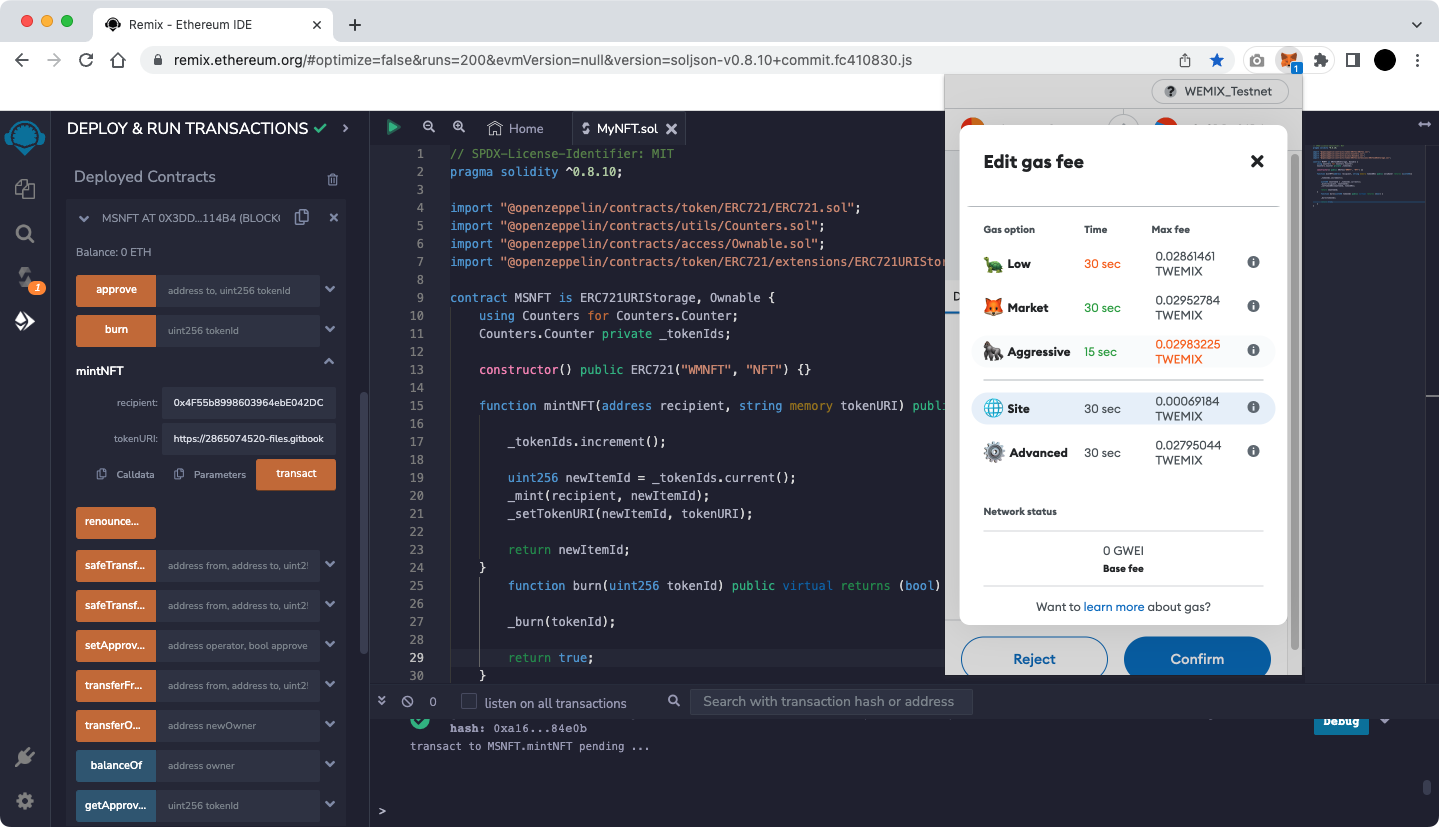The width and height of the screenshot is (1439, 827).
Task: Expand the approve function parameters
Action: [x=330, y=290]
